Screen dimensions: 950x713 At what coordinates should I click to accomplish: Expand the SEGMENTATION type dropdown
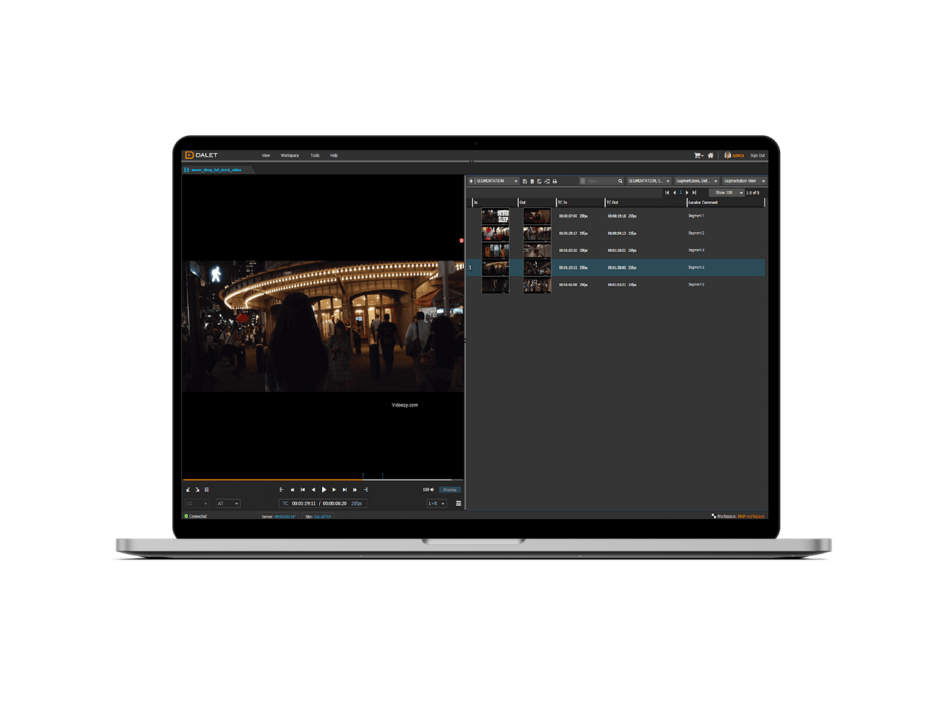click(x=496, y=181)
